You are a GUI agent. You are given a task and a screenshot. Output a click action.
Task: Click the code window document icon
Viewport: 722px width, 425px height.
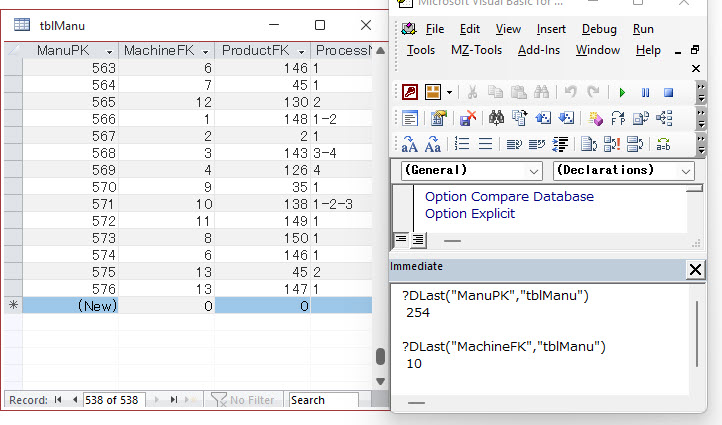[x=410, y=119]
